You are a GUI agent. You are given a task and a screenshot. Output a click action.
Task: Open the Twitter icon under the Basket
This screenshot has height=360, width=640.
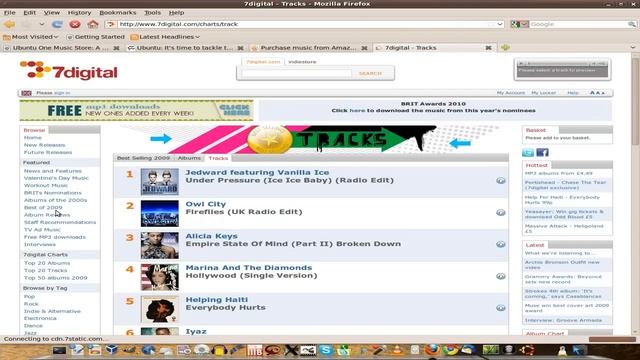pos(528,153)
